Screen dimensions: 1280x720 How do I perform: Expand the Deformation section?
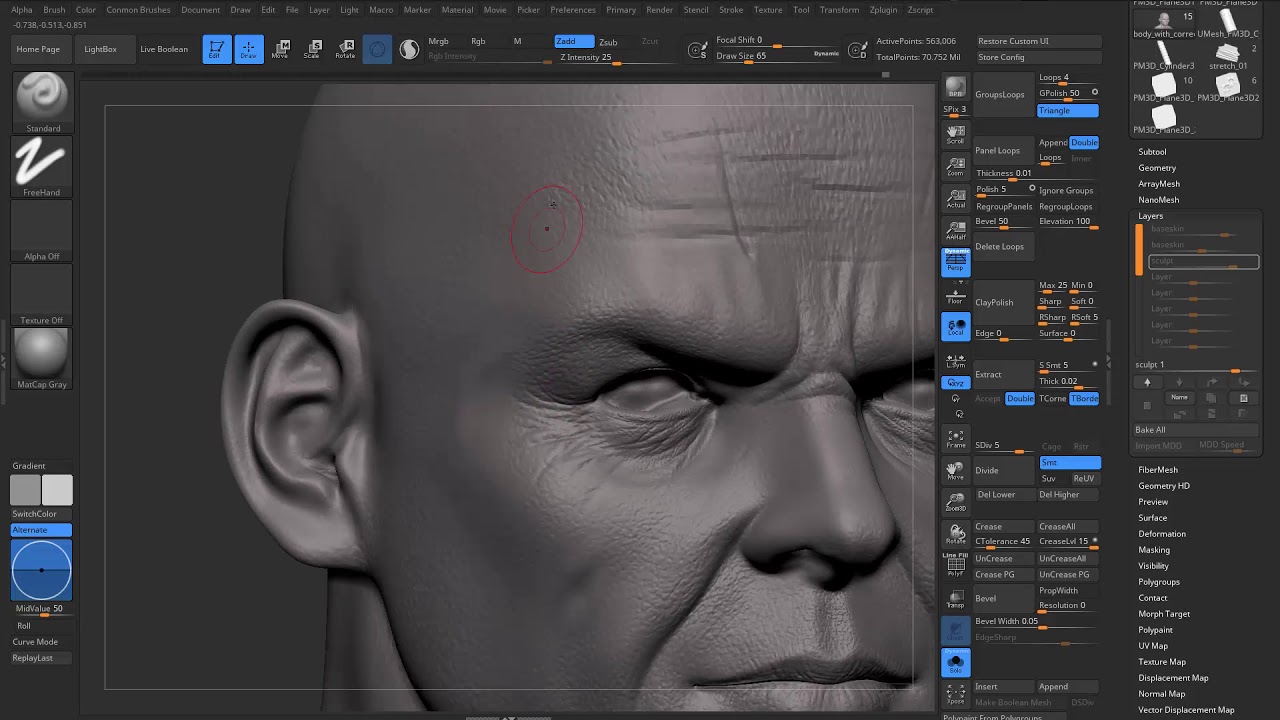[x=1162, y=534]
